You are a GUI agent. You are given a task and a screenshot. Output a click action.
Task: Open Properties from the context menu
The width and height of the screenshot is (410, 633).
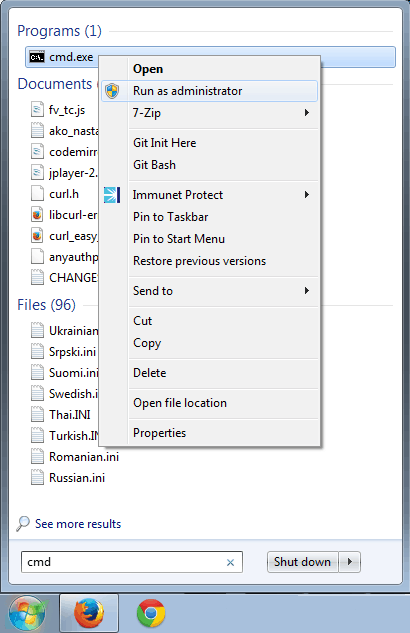pos(159,433)
